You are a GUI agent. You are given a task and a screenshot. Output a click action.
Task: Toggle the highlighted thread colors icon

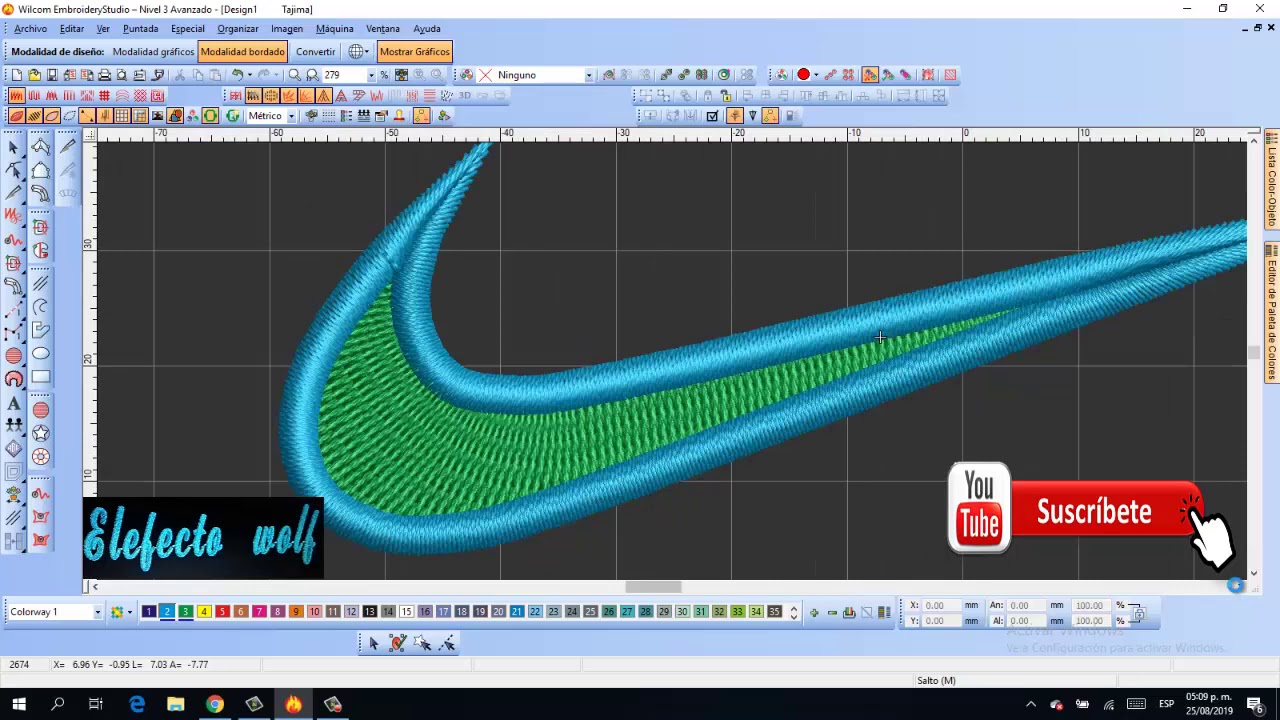pyautogui.click(x=870, y=75)
